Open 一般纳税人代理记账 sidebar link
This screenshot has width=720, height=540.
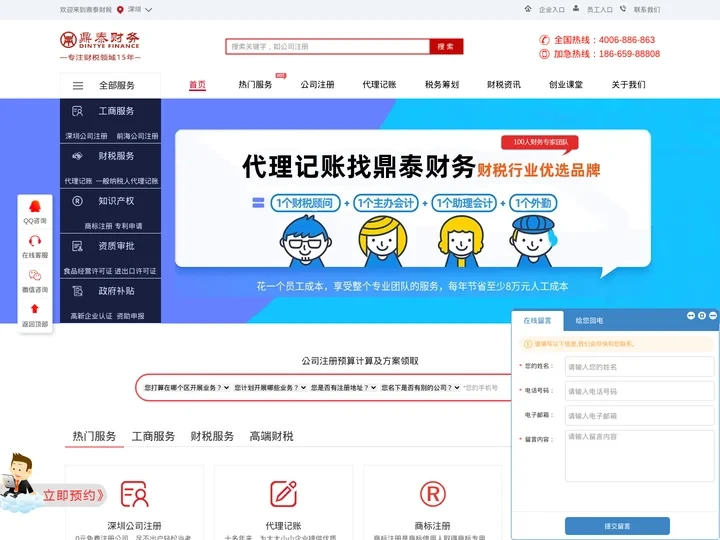127,181
